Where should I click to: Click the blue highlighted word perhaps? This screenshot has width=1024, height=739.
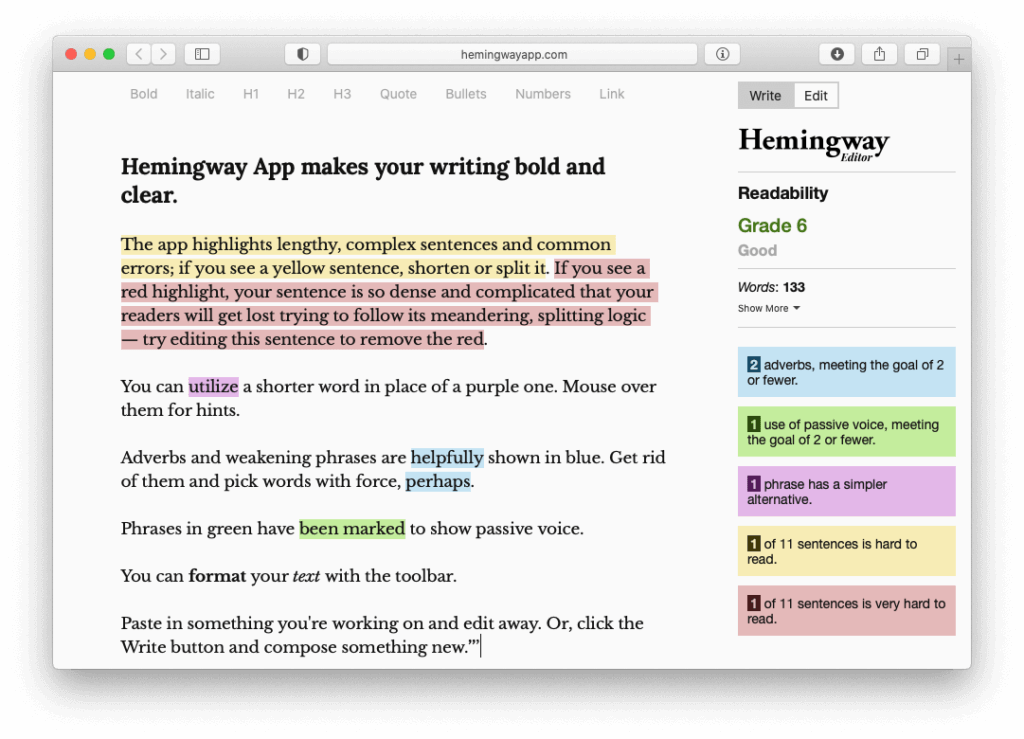coord(438,482)
